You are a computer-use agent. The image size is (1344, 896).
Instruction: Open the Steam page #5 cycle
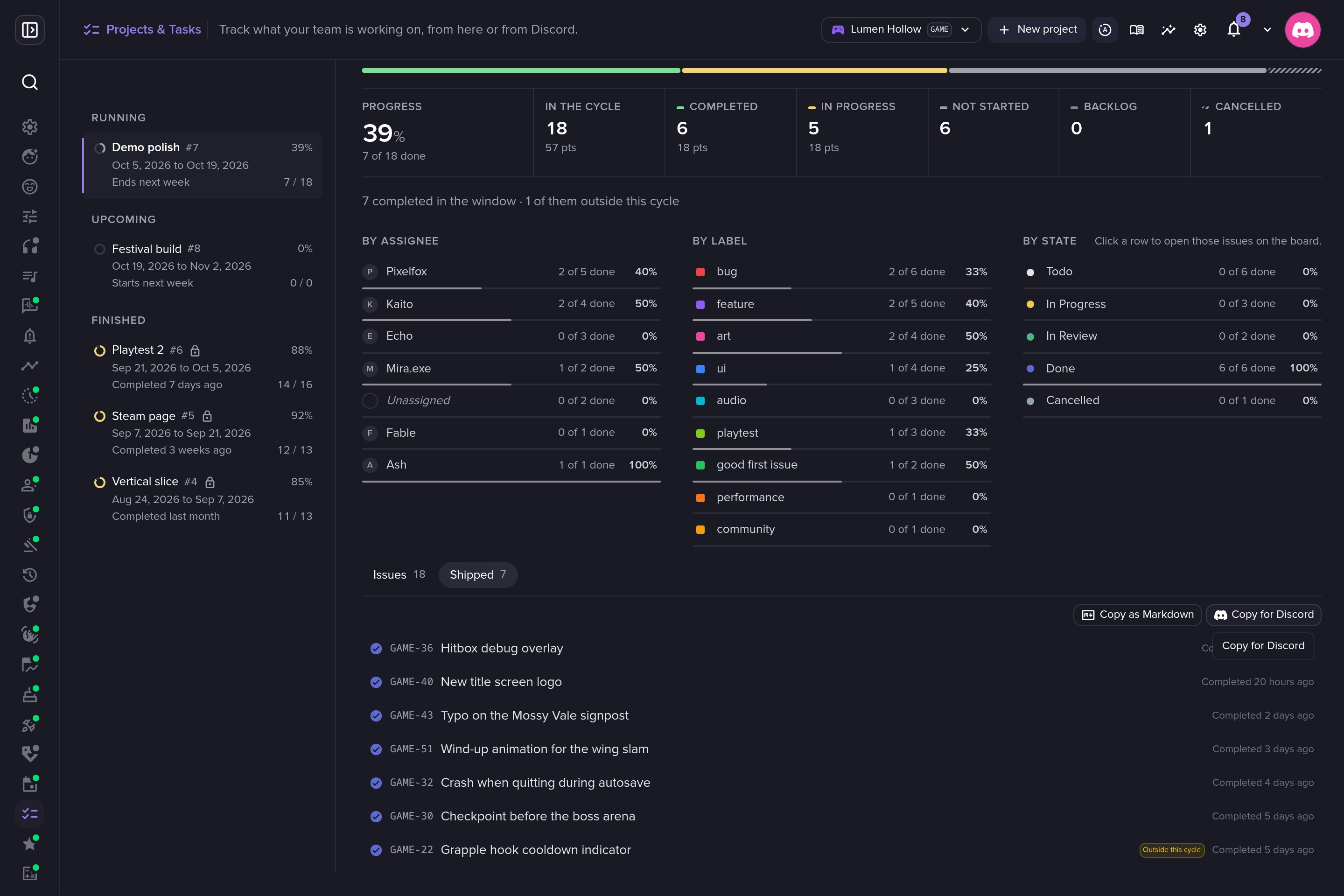tap(202, 433)
